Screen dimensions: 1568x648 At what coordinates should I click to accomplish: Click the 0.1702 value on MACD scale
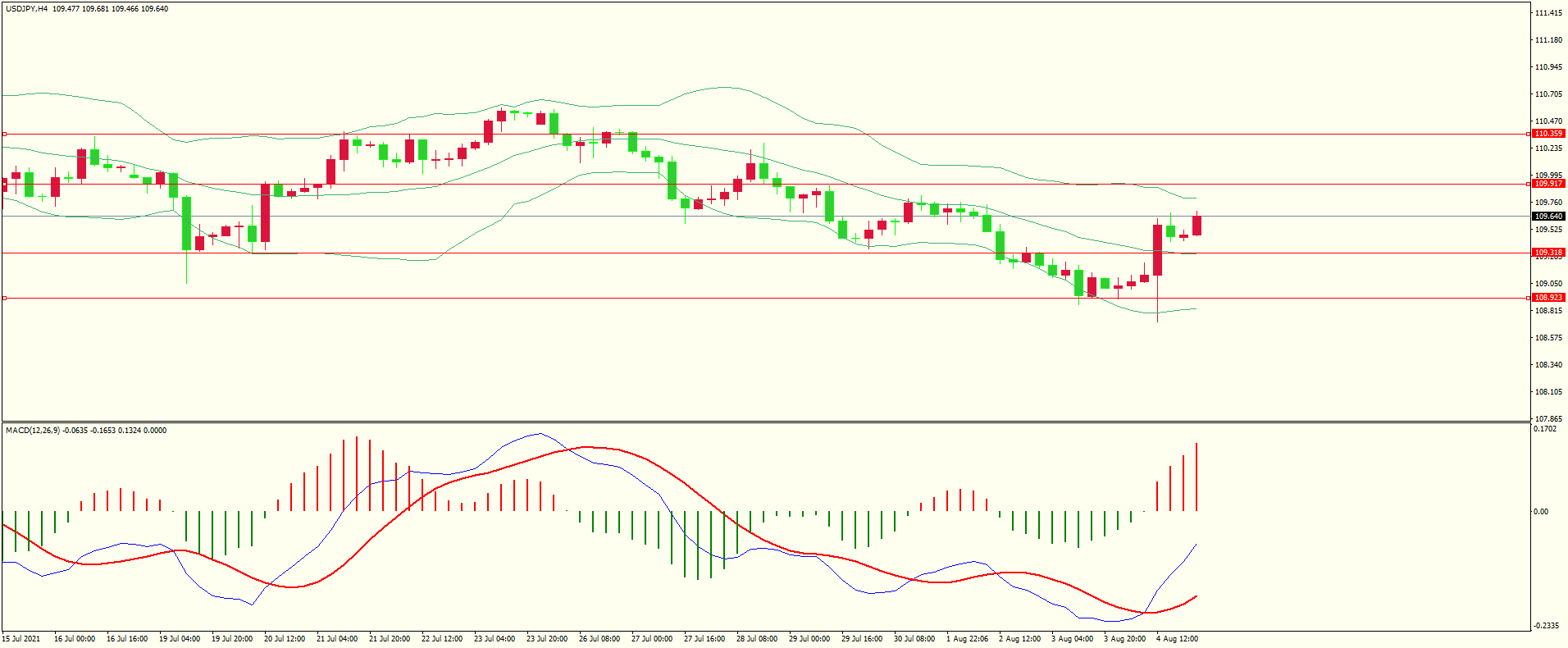point(1545,429)
